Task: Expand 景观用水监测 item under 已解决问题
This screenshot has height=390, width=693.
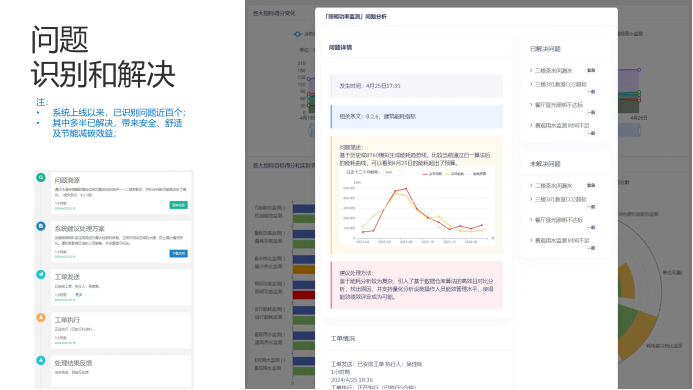Action: (560, 126)
